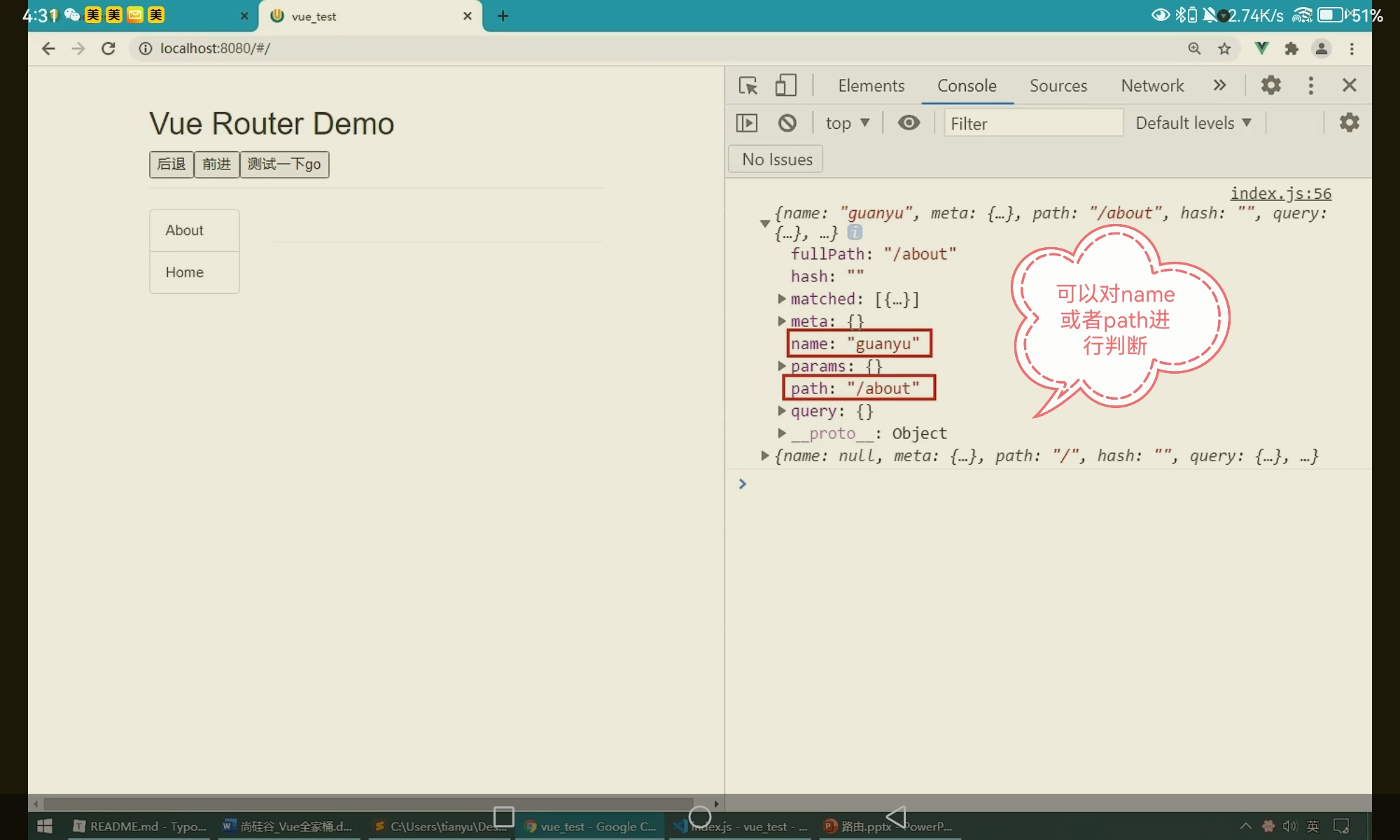Open the DevTools settings gear
The image size is (1400, 840).
point(1270,85)
